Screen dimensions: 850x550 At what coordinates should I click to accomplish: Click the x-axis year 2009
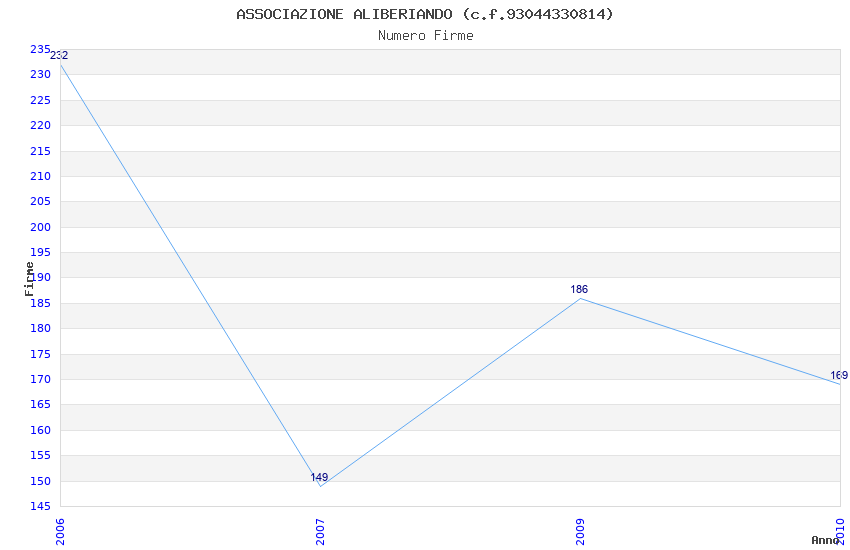click(x=581, y=532)
